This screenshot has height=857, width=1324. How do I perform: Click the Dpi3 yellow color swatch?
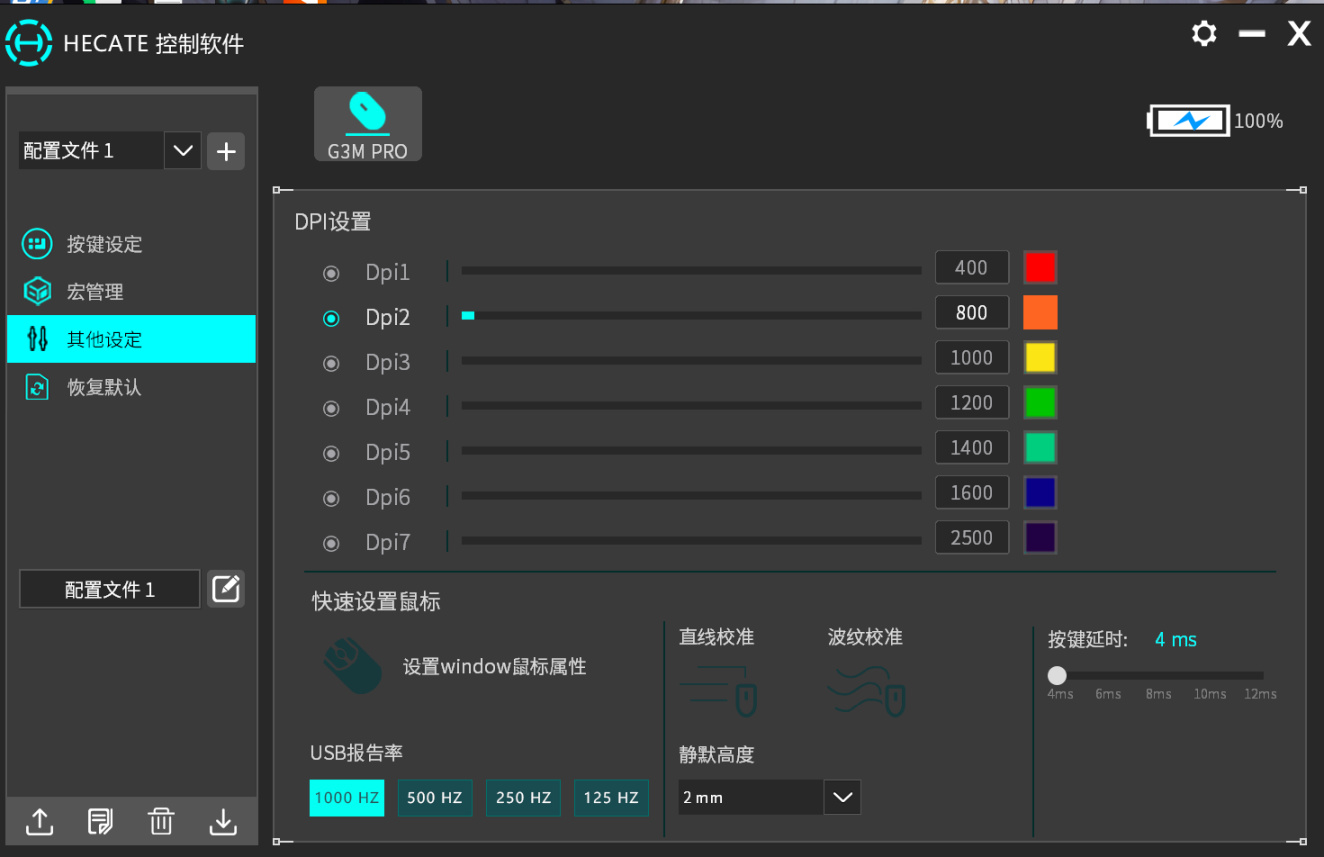click(1040, 358)
